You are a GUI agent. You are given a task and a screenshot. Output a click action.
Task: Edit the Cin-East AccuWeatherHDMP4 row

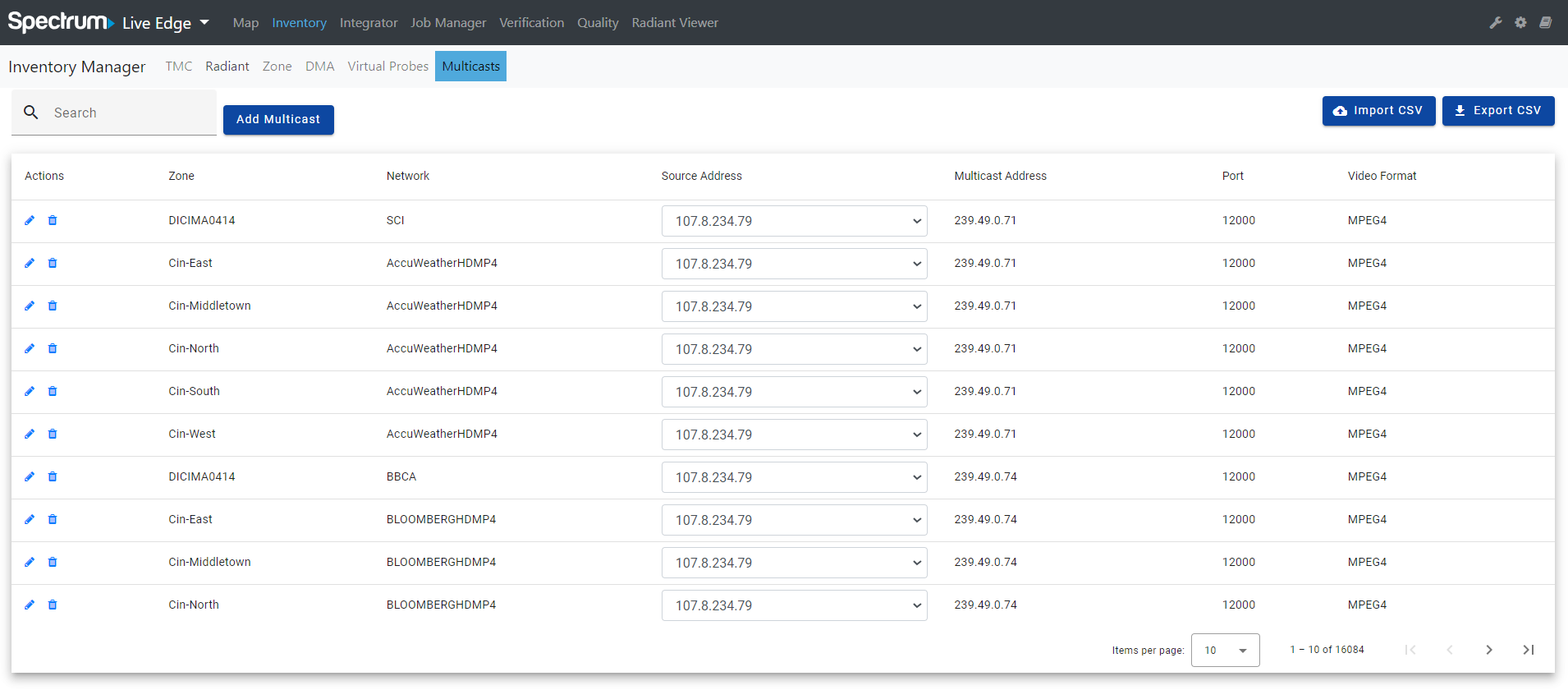pos(30,263)
